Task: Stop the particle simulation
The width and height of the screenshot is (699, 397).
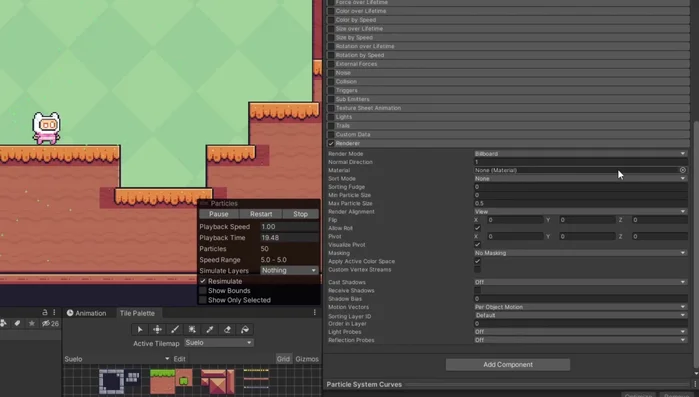Action: coord(300,214)
